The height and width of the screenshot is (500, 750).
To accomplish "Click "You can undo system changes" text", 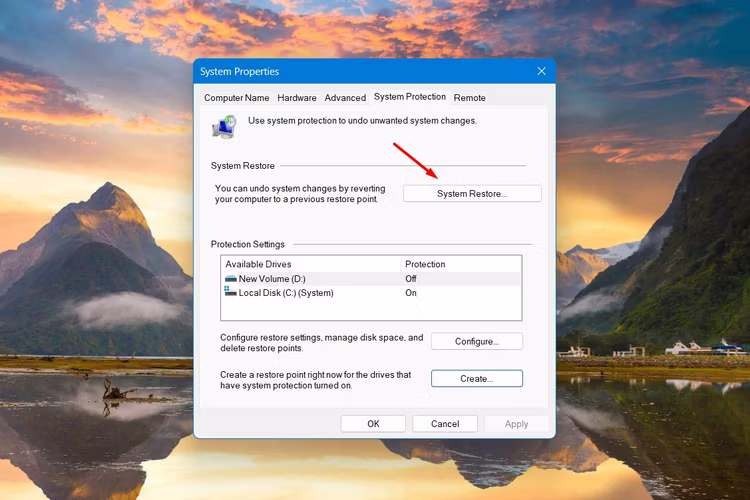I will pos(300,194).
